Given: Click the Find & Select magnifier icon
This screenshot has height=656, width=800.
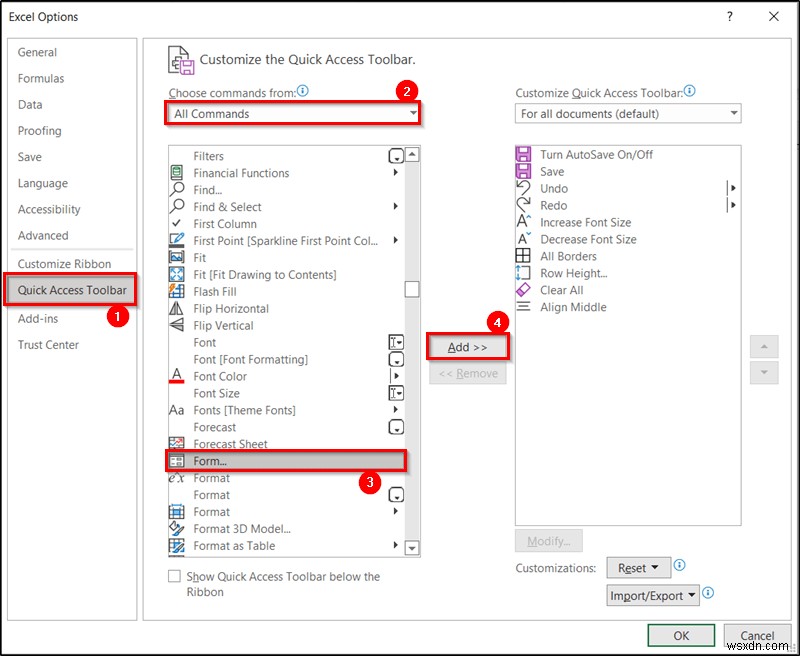Looking at the screenshot, I should point(177,207).
